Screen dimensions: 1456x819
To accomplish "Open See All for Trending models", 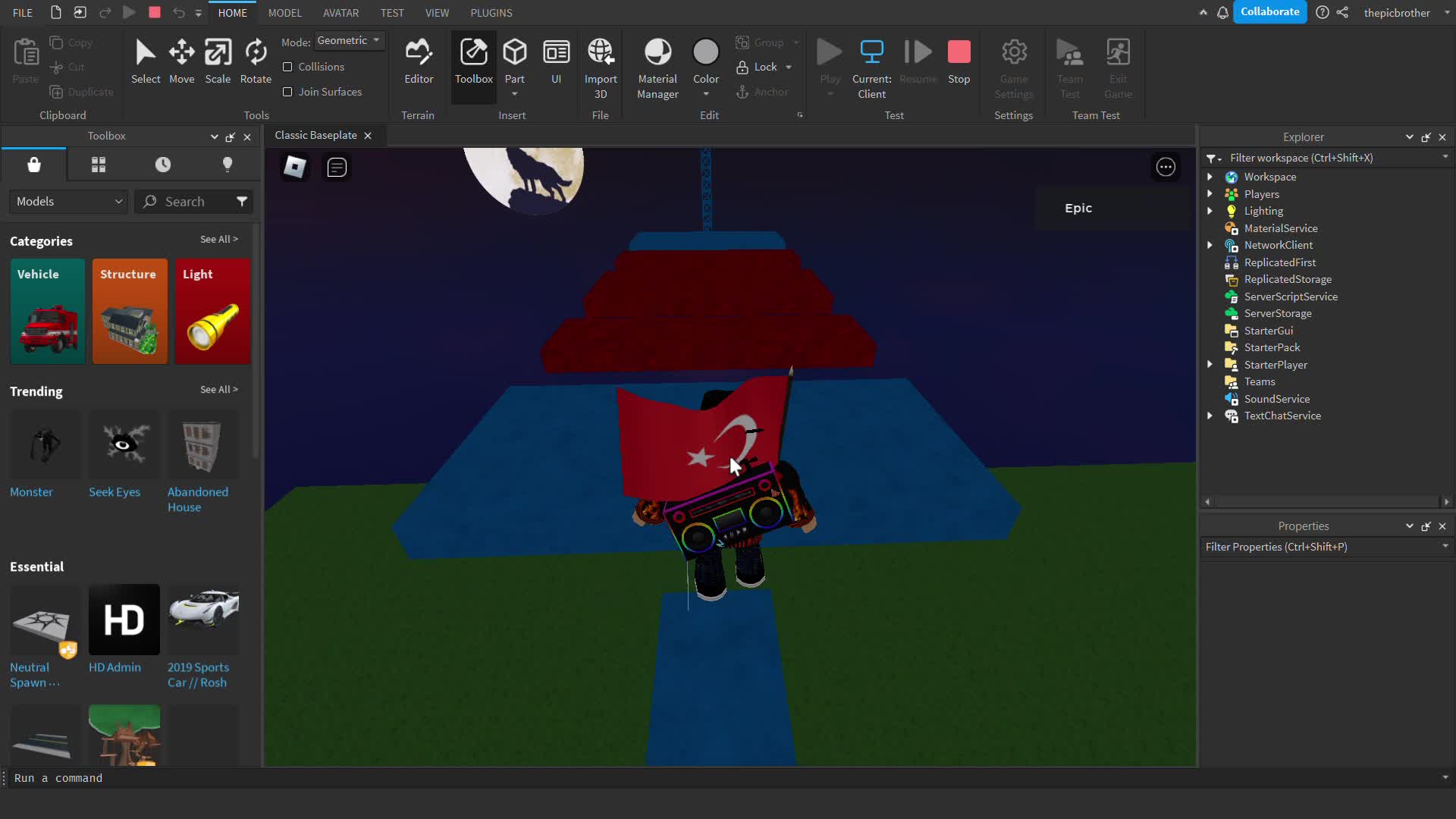I will tap(218, 389).
